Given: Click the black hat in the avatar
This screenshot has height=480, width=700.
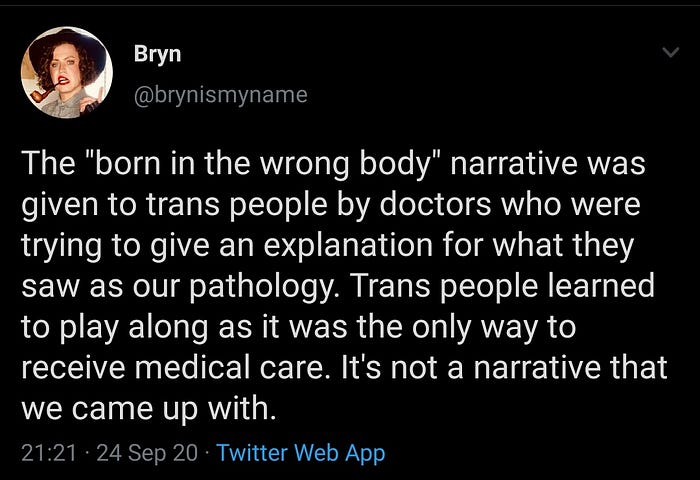Looking at the screenshot, I should 68,48.
